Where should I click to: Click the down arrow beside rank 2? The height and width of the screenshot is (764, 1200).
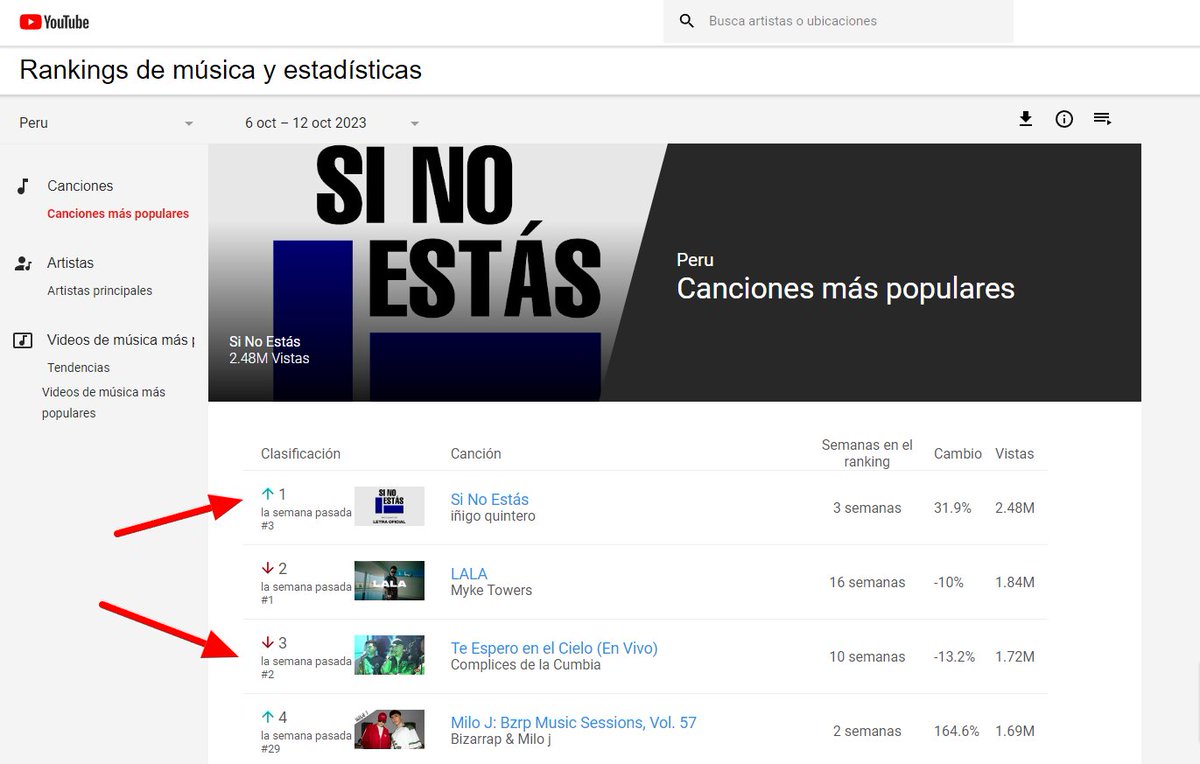(267, 568)
